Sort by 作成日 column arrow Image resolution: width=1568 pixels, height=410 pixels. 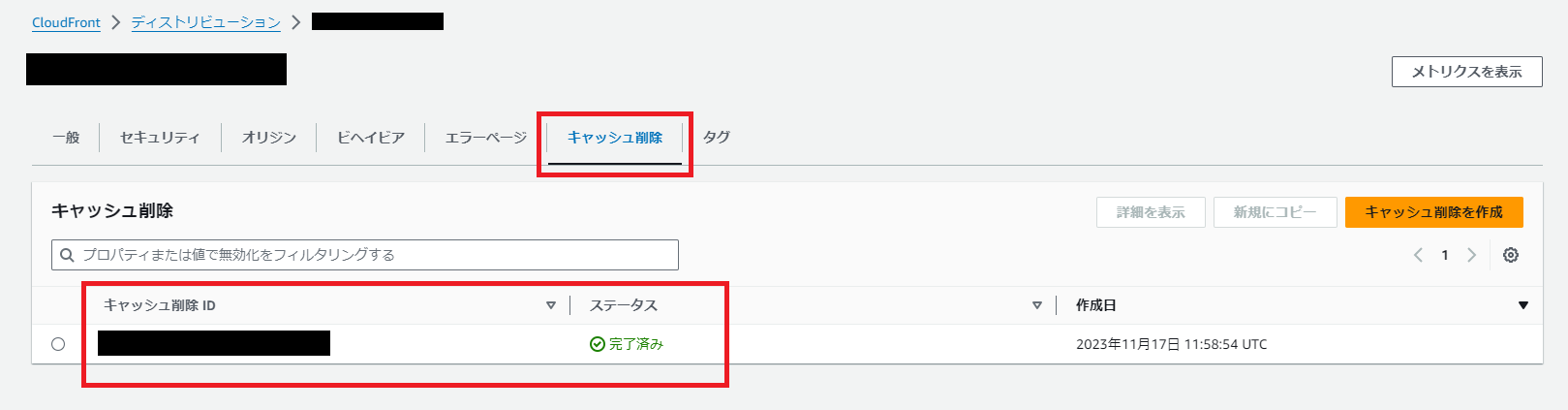coord(1523,305)
